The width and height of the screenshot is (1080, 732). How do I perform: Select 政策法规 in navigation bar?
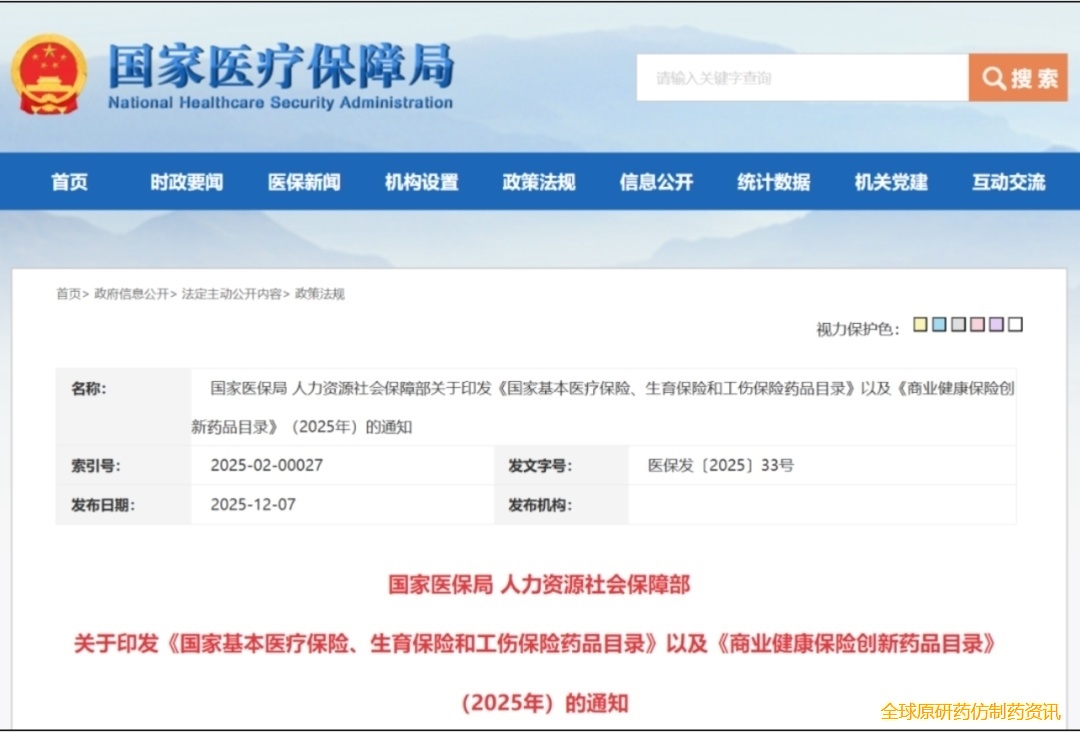[539, 182]
